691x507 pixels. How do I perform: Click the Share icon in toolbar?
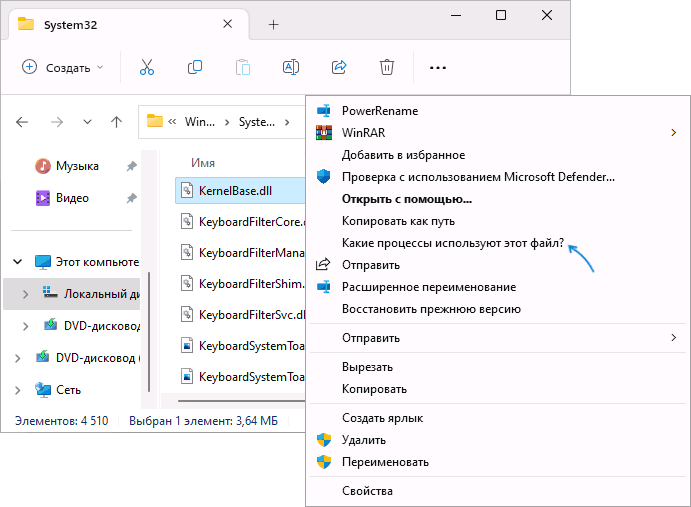coord(339,67)
